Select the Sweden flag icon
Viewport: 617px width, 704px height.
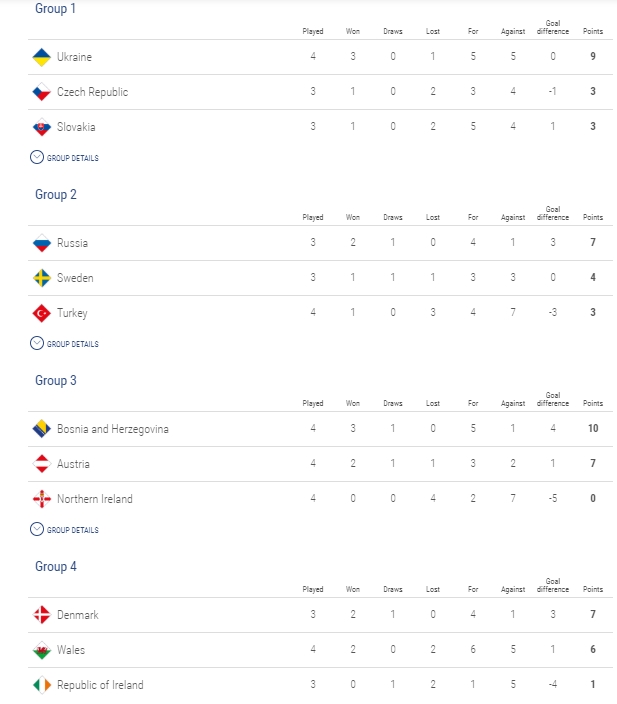point(42,278)
